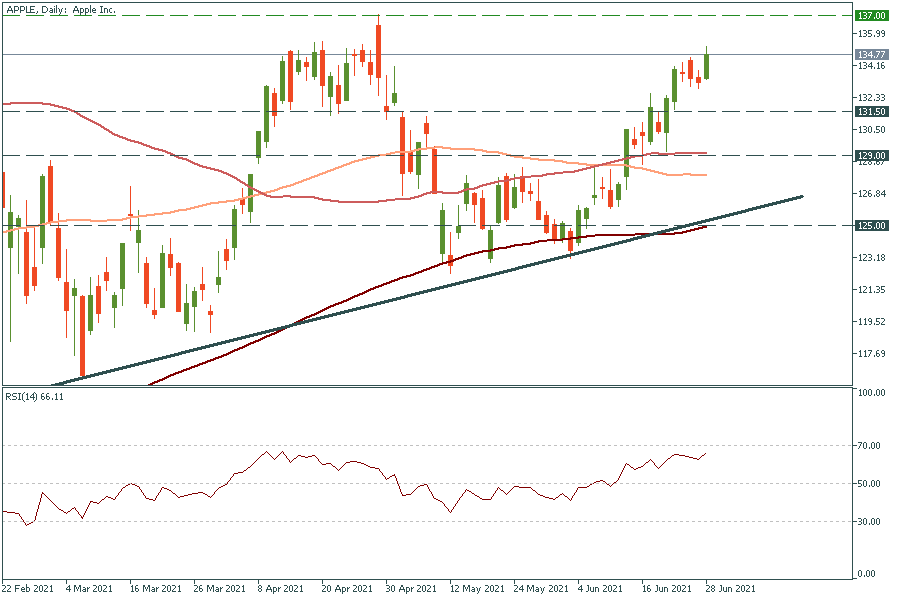Screen dimensions: 900x600
Task: Click the 130.50 price axis value
Action: (872, 130)
